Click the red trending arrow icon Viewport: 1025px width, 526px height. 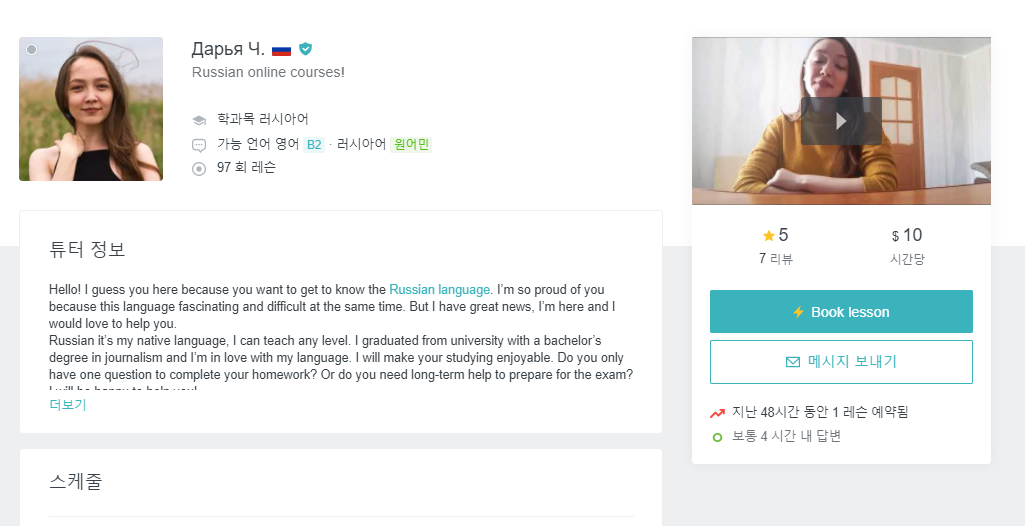coord(717,413)
